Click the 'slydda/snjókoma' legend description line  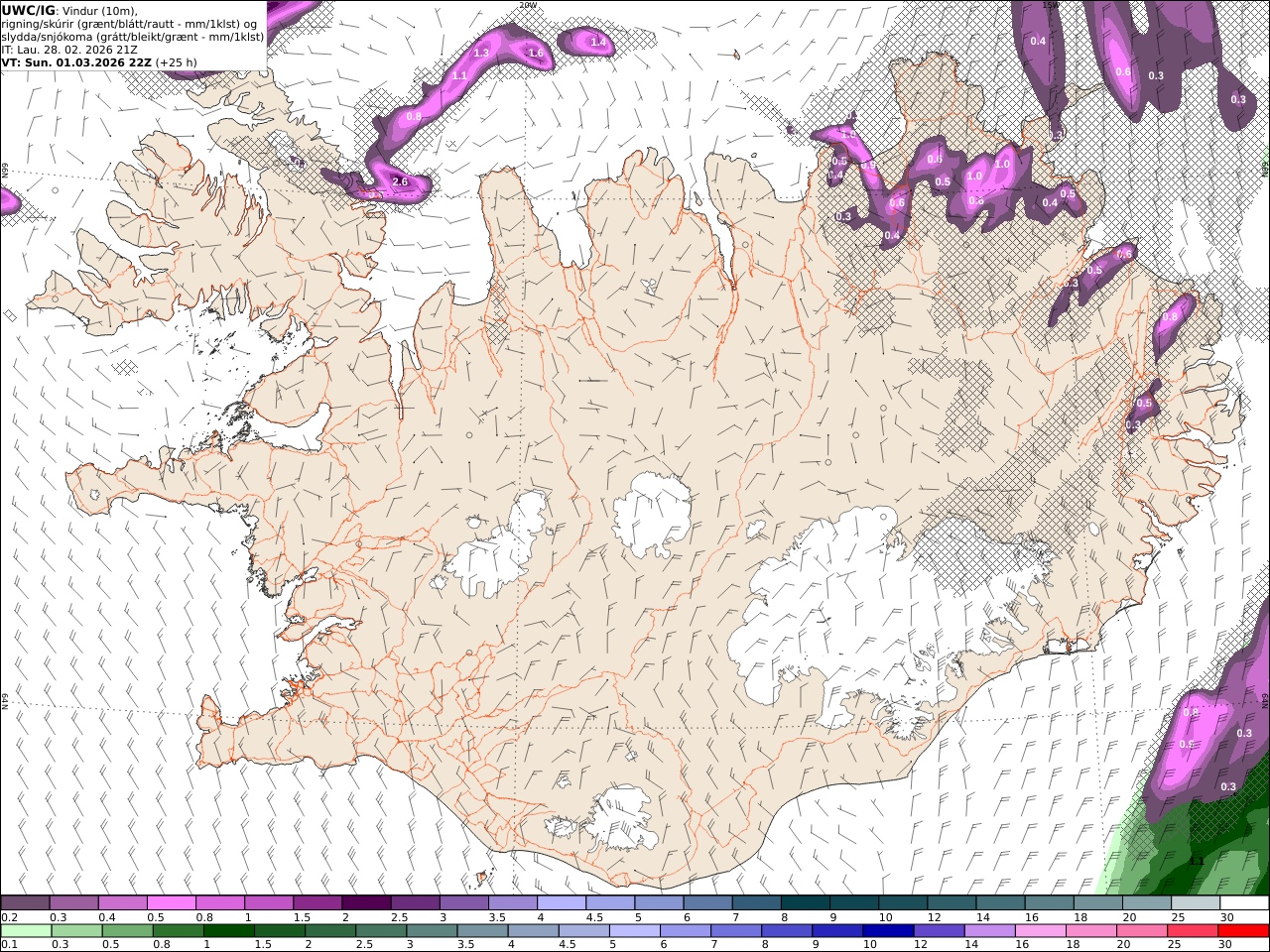[x=133, y=36]
